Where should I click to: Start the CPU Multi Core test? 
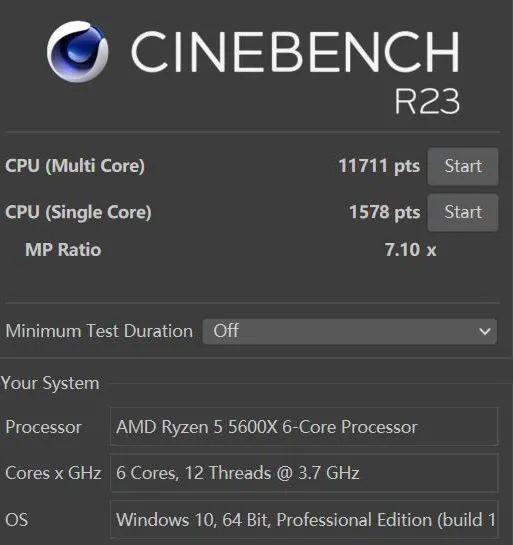tap(463, 166)
